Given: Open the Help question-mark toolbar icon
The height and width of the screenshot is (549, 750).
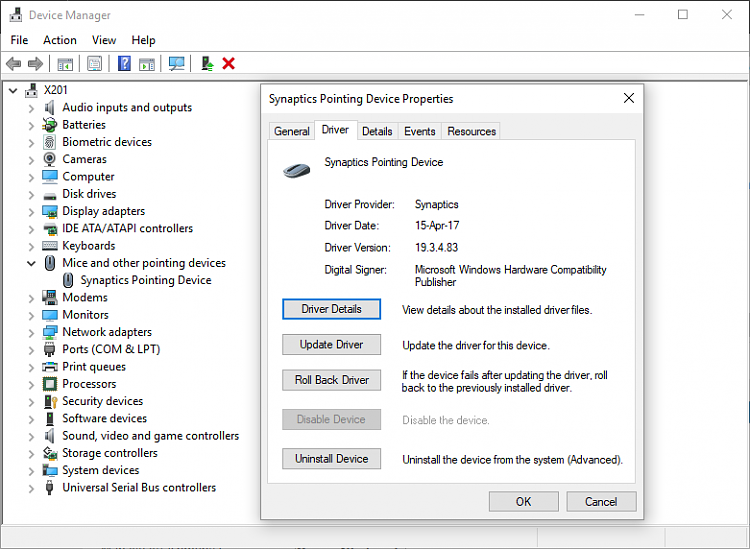Looking at the screenshot, I should coord(124,64).
